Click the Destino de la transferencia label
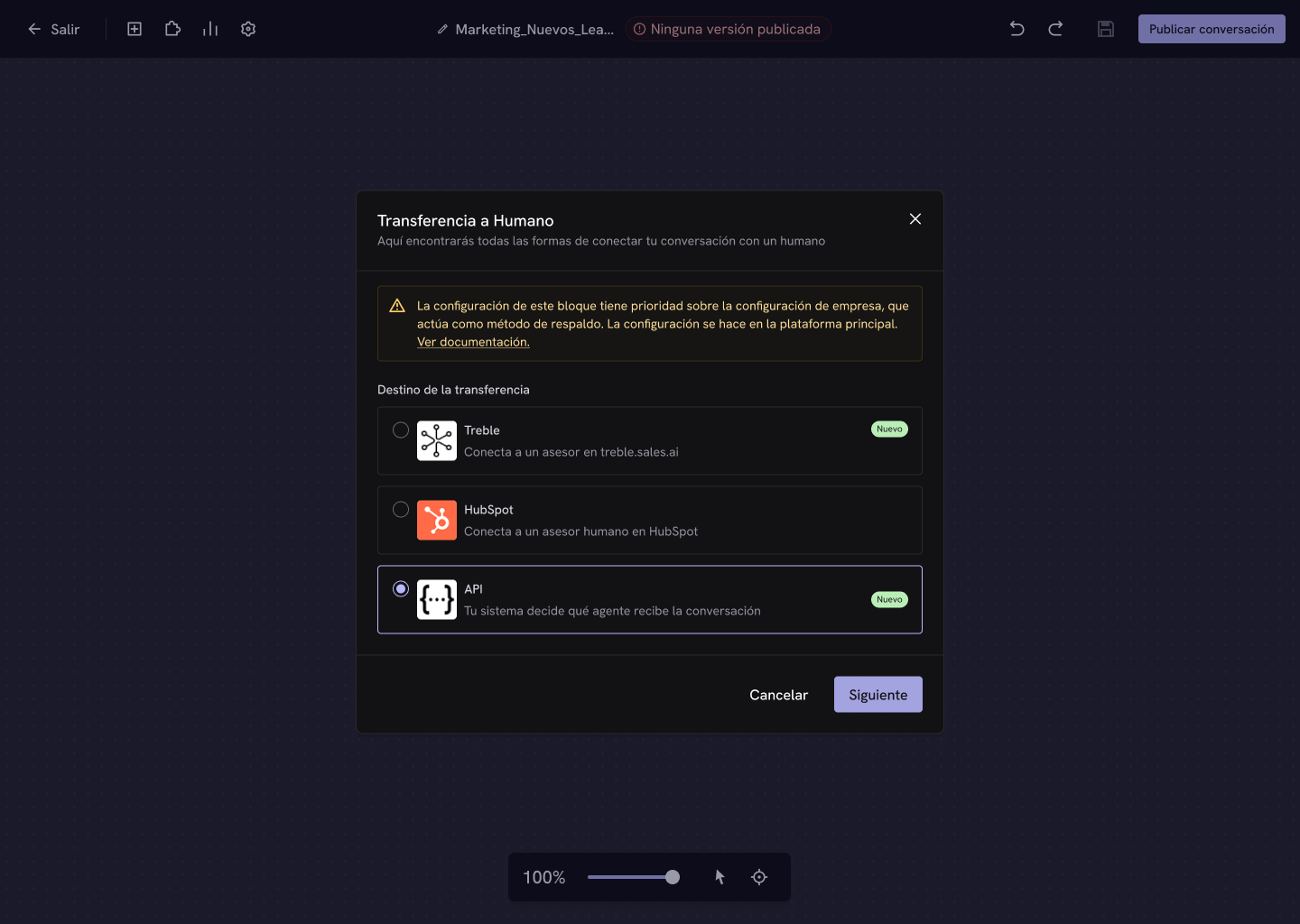This screenshot has height=924, width=1300. point(453,390)
